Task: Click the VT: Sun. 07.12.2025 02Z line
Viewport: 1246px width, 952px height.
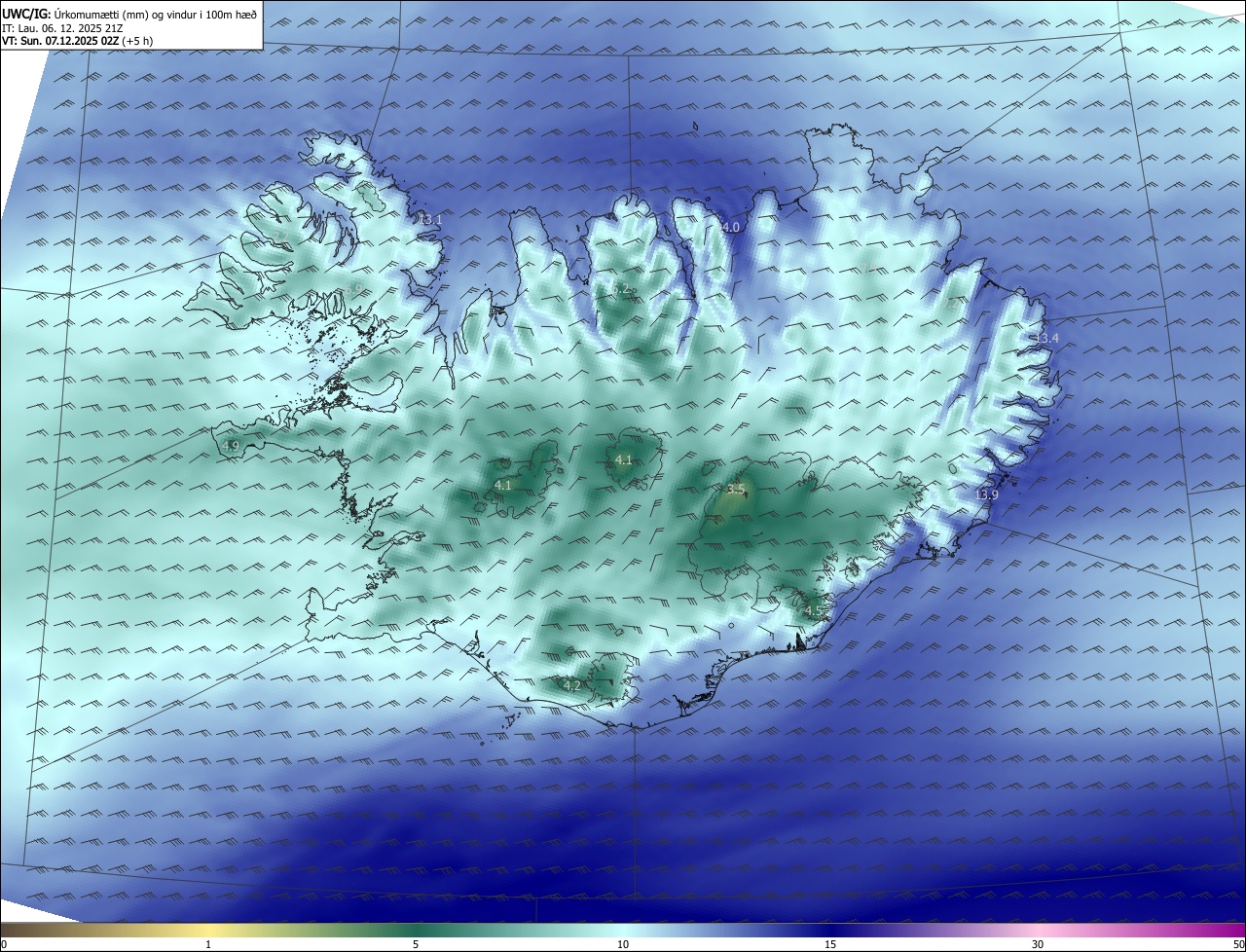Action: 77,41
